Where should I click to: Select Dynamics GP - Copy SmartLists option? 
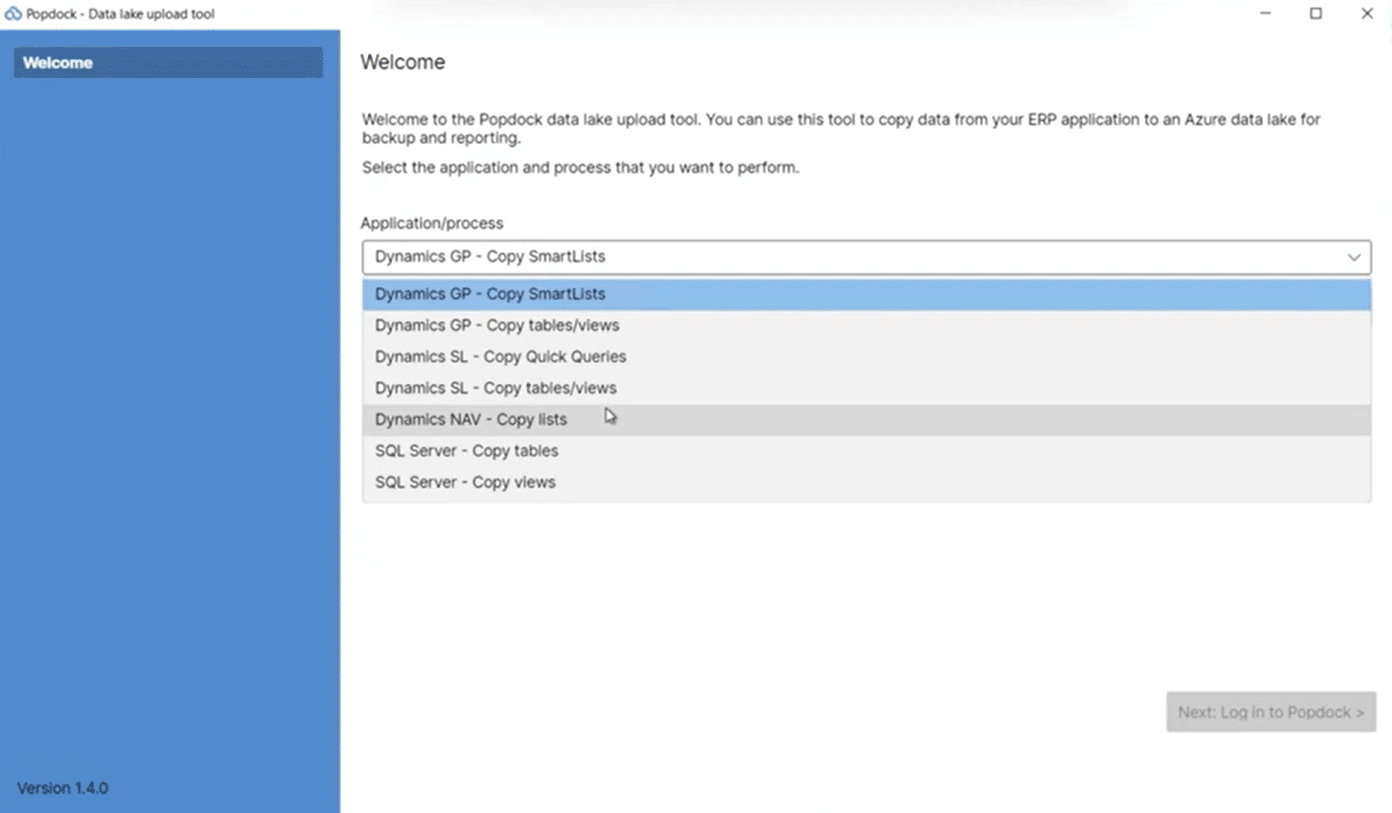[x=490, y=294]
